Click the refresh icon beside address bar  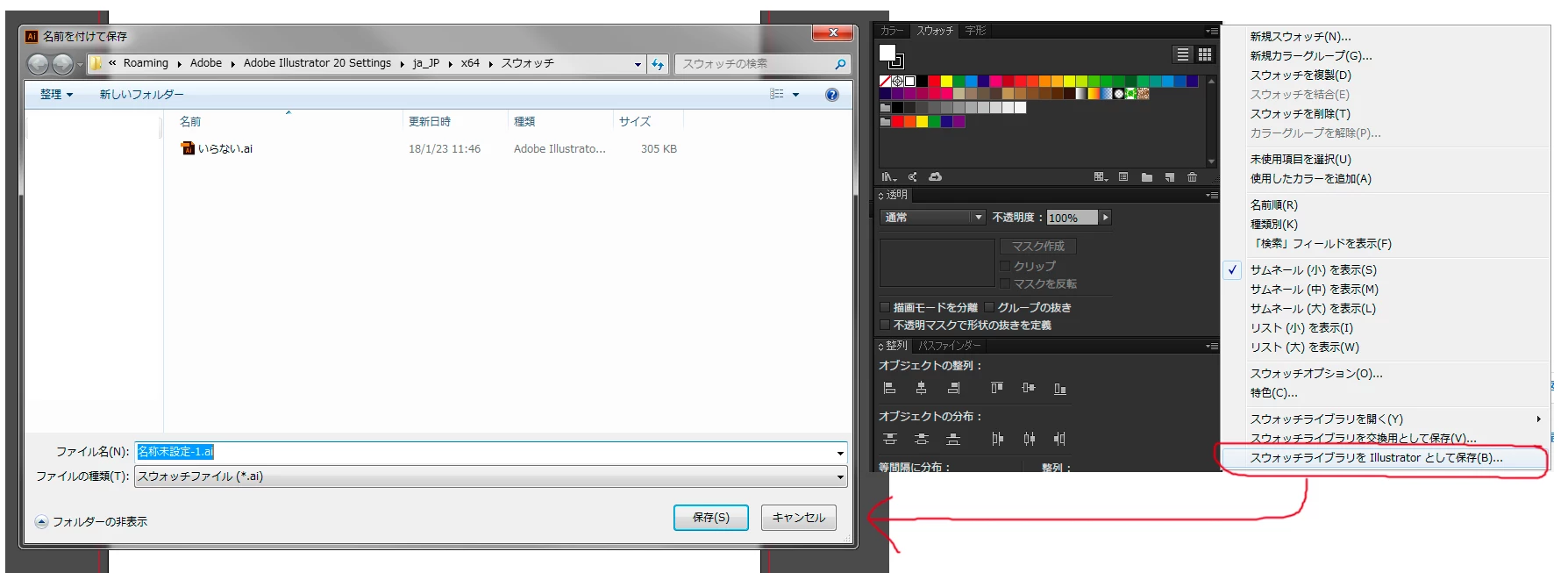[658, 64]
